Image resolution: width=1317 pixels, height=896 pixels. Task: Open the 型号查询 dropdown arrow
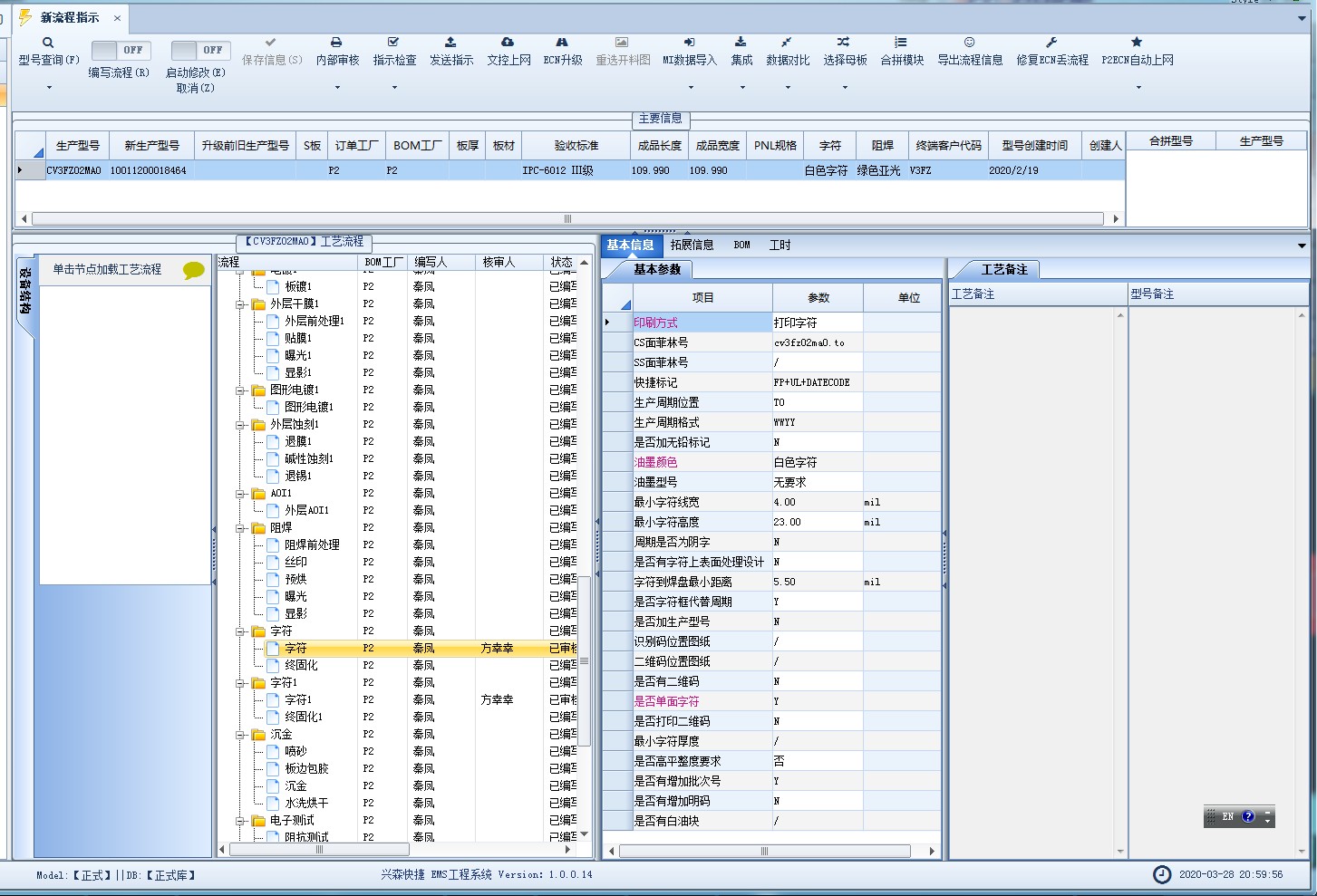(x=49, y=88)
